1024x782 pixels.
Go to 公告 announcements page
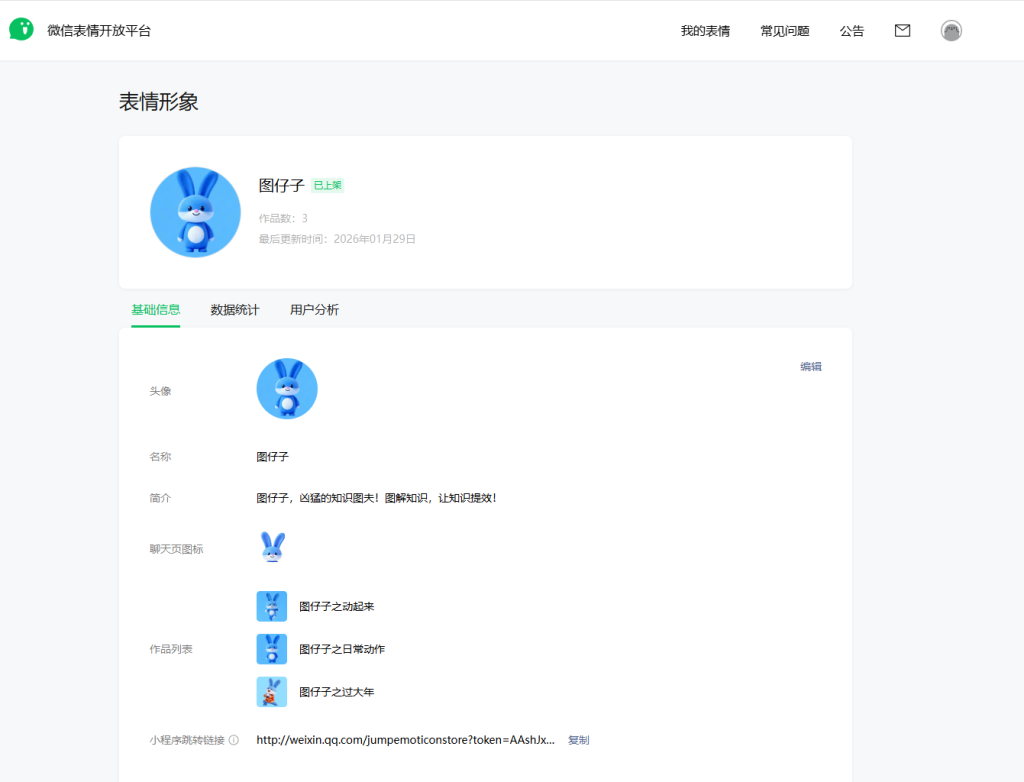point(852,31)
